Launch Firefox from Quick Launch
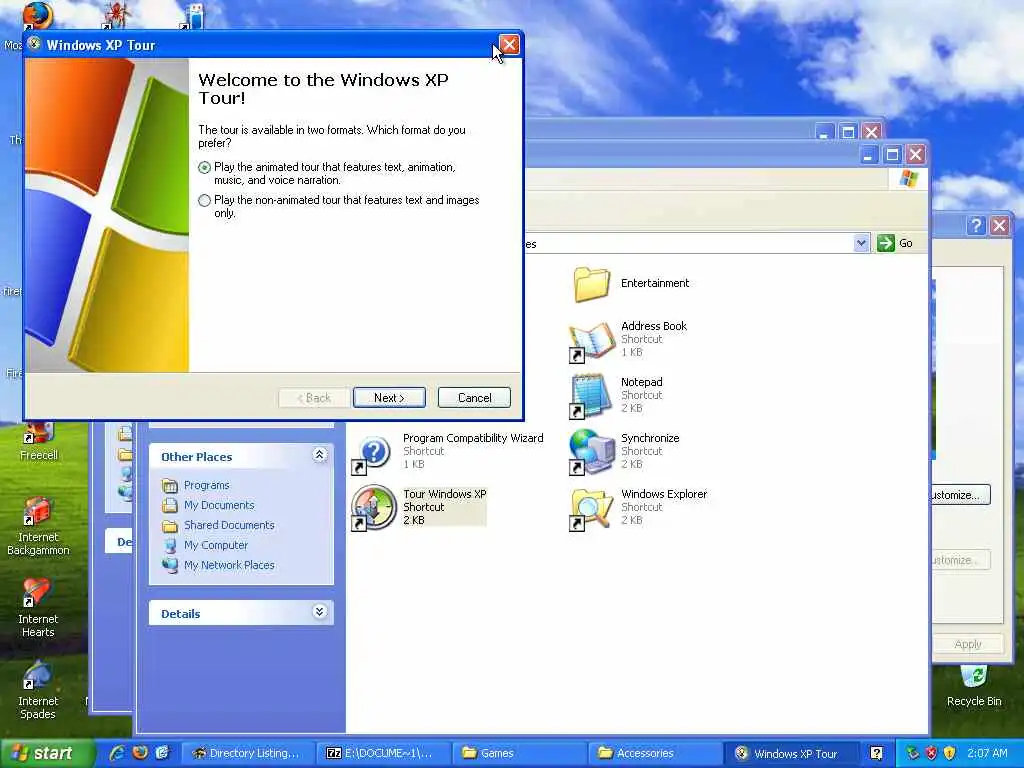This screenshot has height=768, width=1024. click(x=140, y=753)
